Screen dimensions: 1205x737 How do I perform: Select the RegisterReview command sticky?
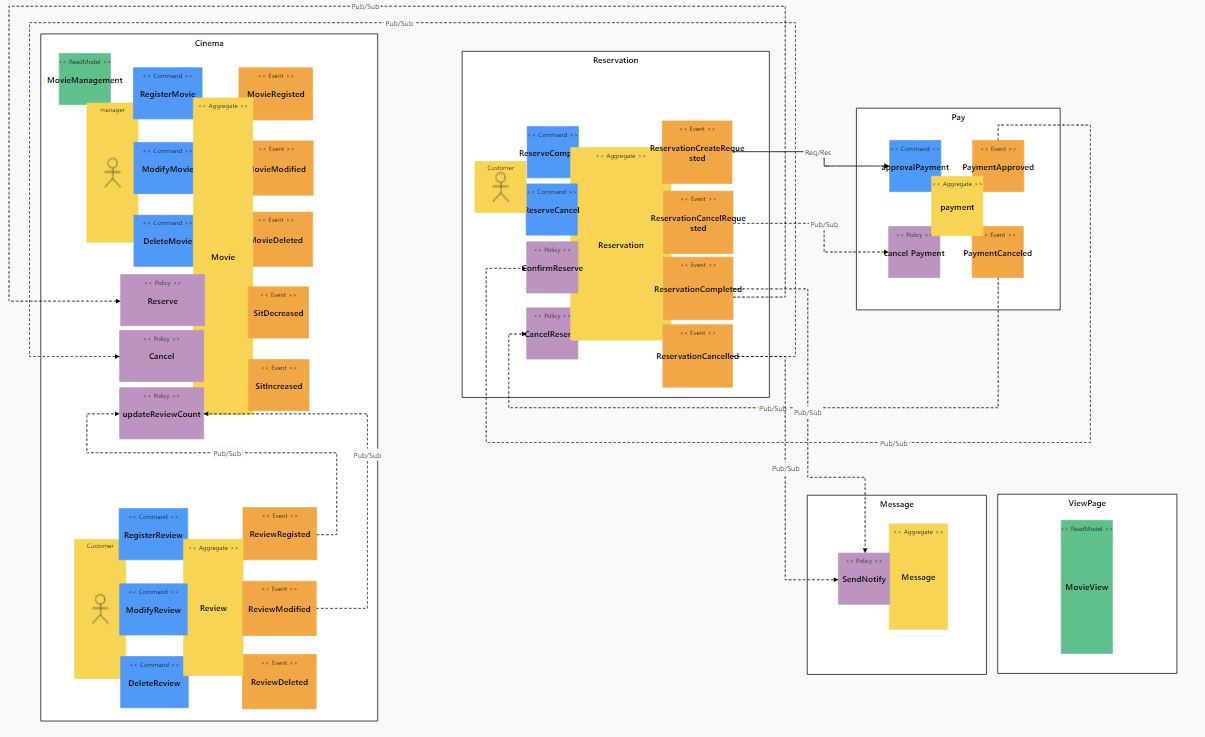(153, 534)
